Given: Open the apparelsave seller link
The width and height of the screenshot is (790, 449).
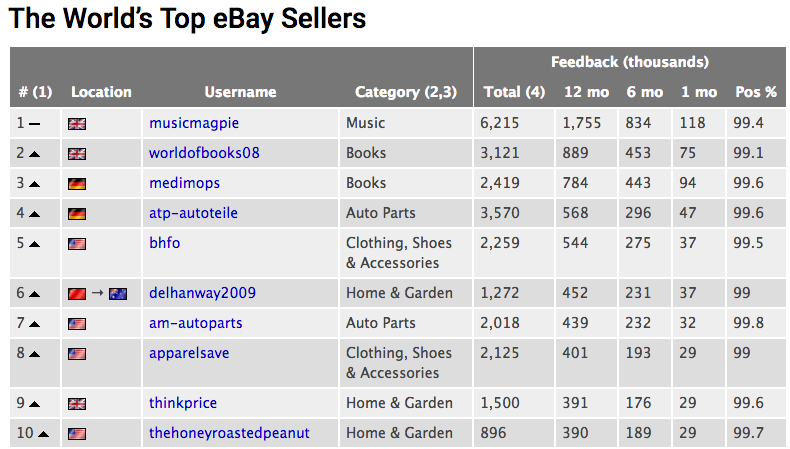Looking at the screenshot, I should pyautogui.click(x=189, y=353).
